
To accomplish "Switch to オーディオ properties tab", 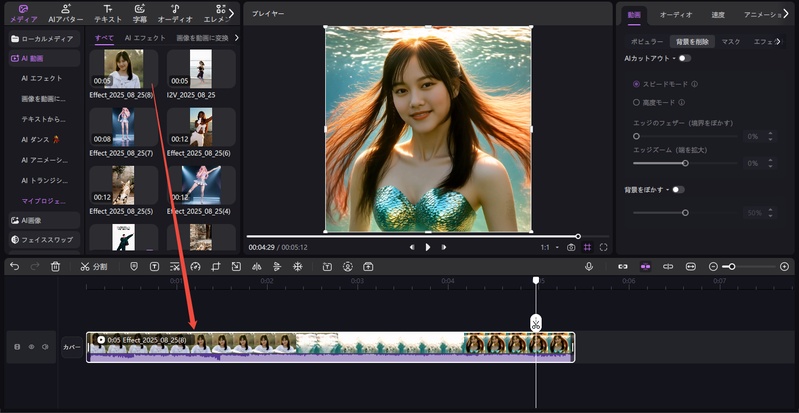I will [x=676, y=15].
